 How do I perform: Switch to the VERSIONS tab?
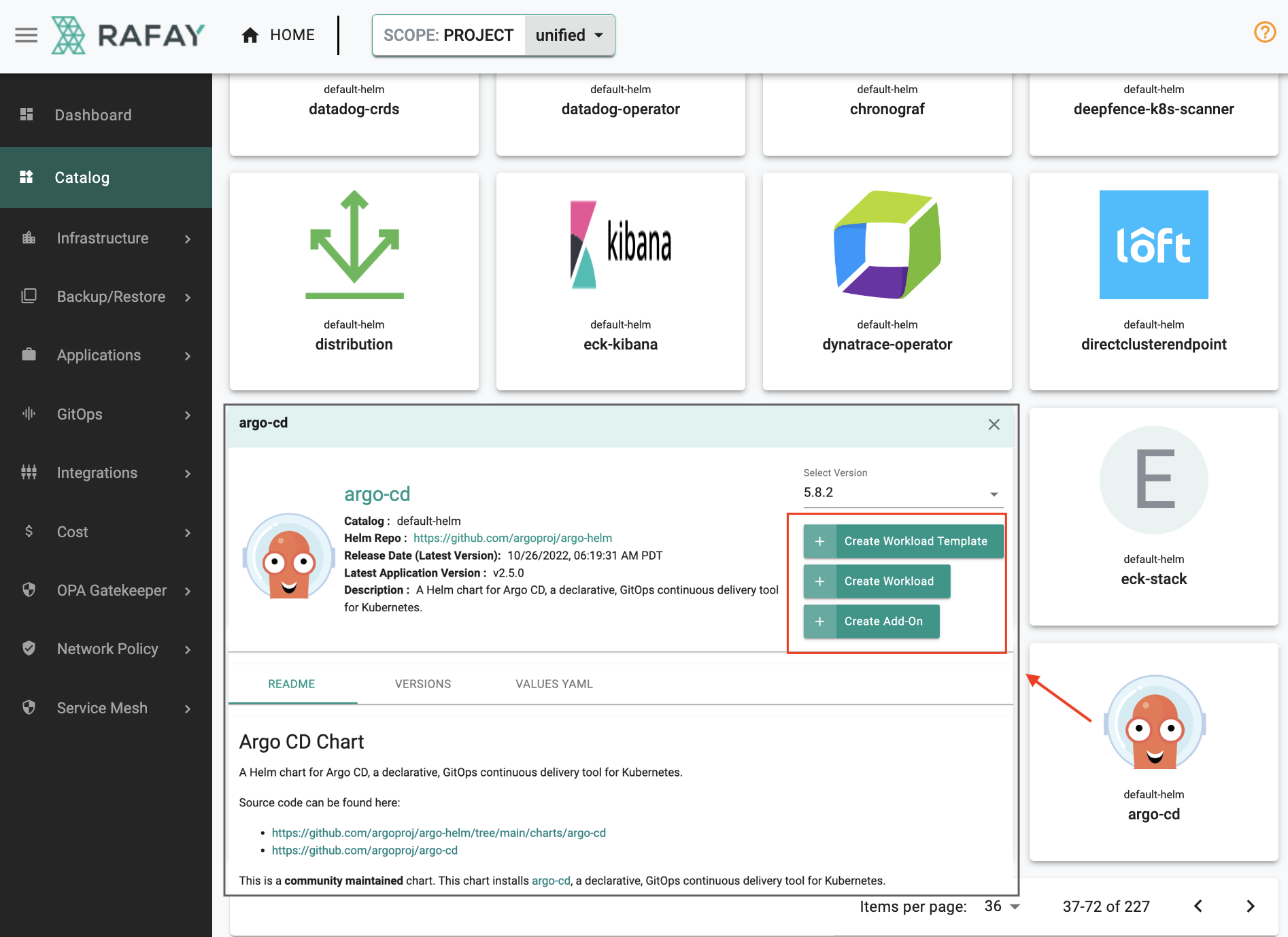click(423, 684)
